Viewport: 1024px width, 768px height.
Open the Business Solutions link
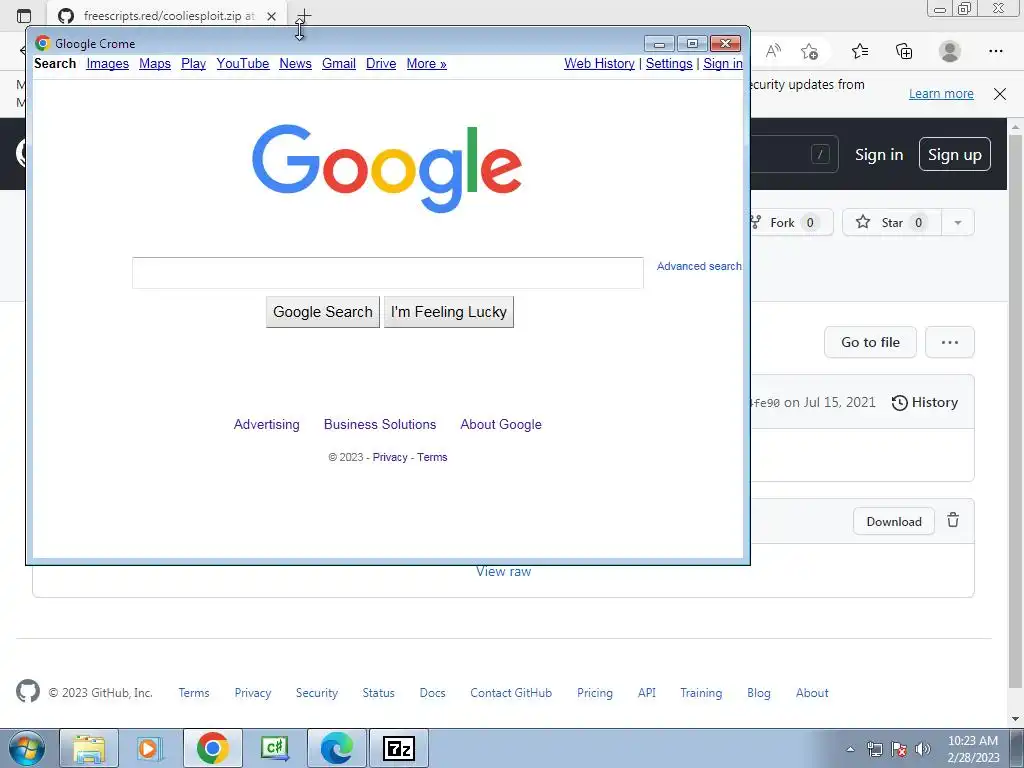[380, 424]
